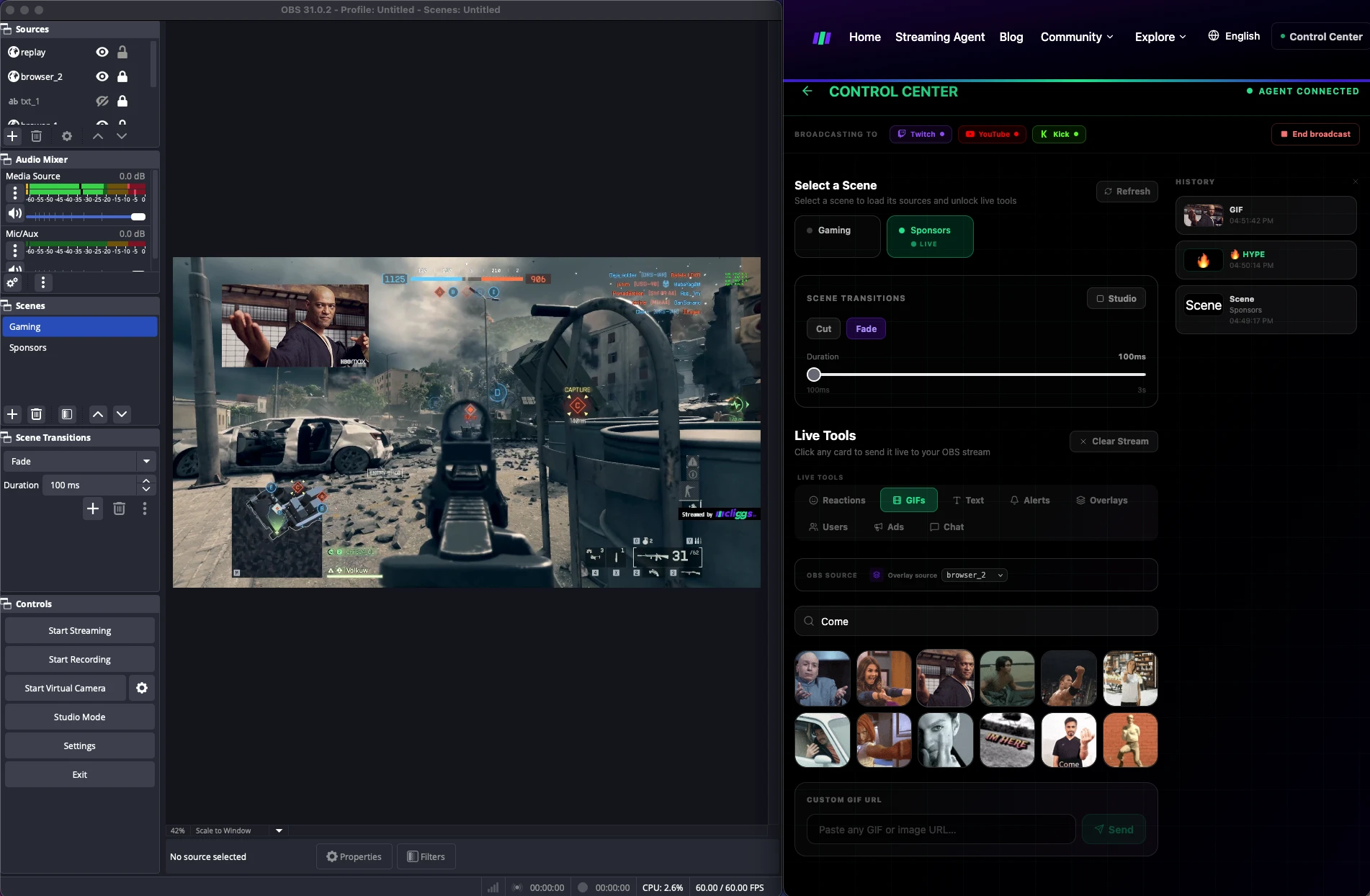This screenshot has width=1370, height=896.
Task: Click the transition Duration stepper arrows
Action: (146, 485)
